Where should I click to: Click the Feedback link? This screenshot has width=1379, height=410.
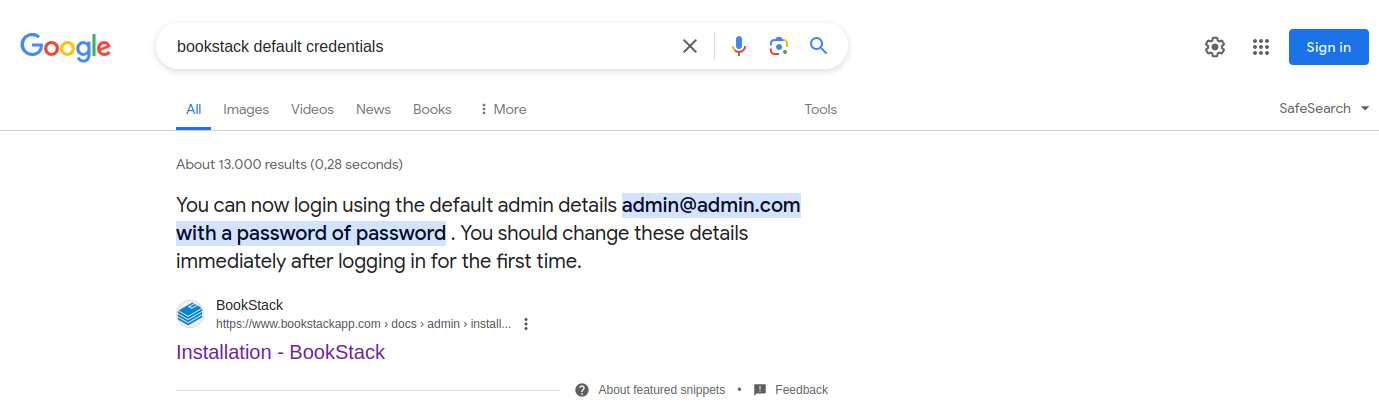801,390
